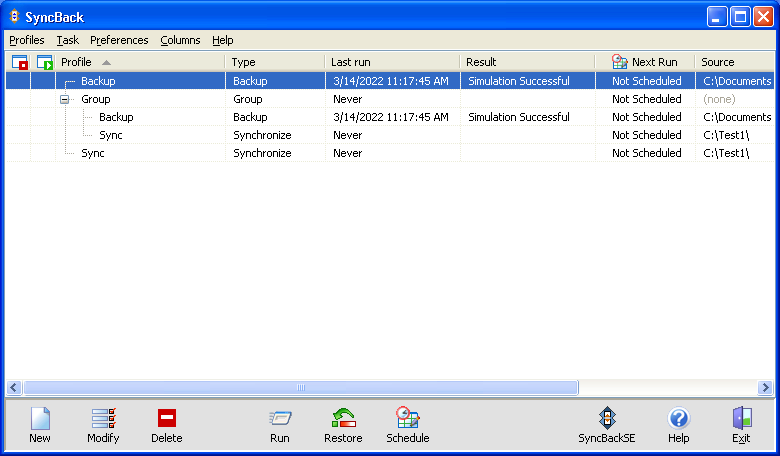Open Modify profile toolbar icon
Viewport: 780px width, 456px height.
tap(103, 418)
